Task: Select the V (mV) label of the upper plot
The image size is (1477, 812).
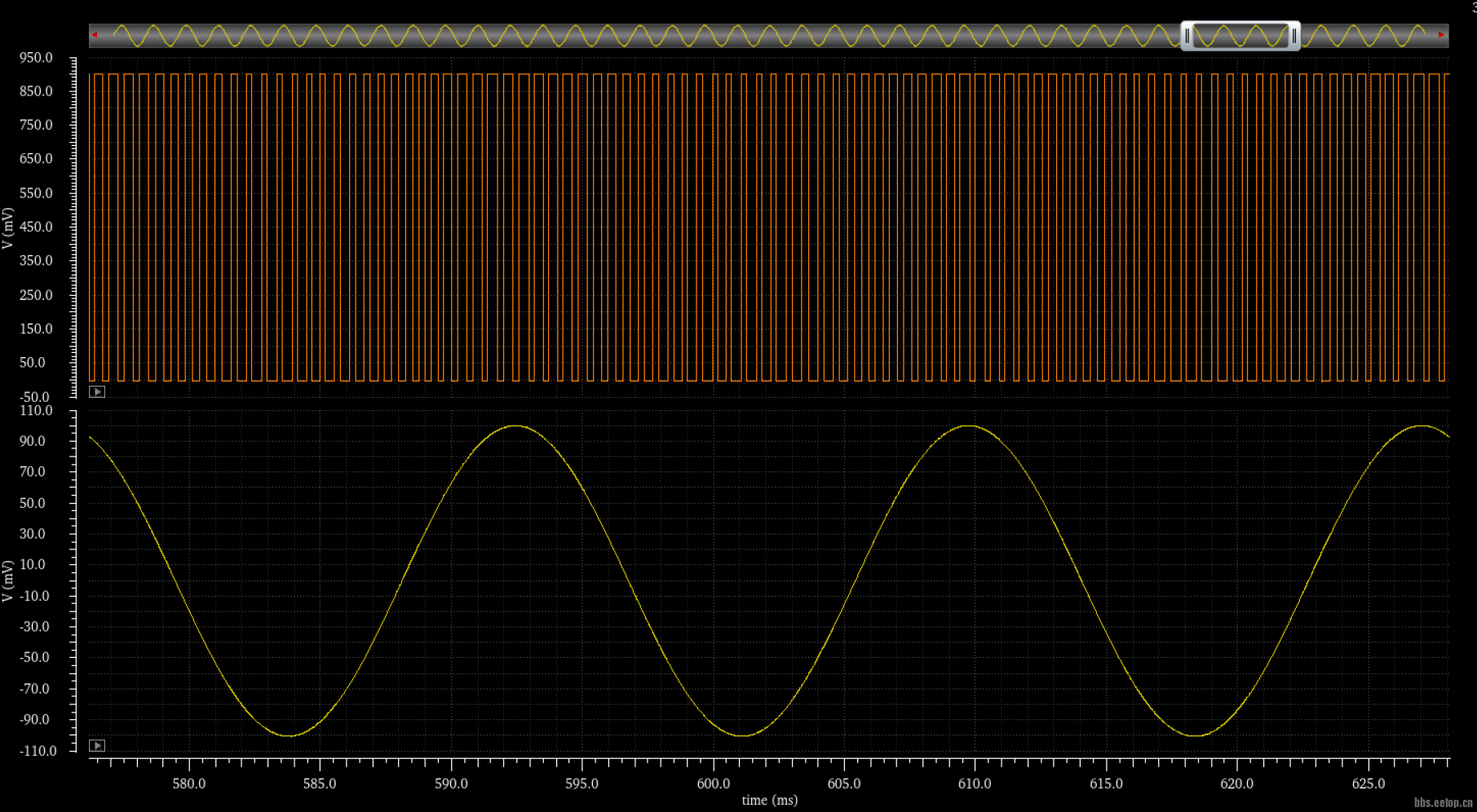Action: (x=7, y=228)
